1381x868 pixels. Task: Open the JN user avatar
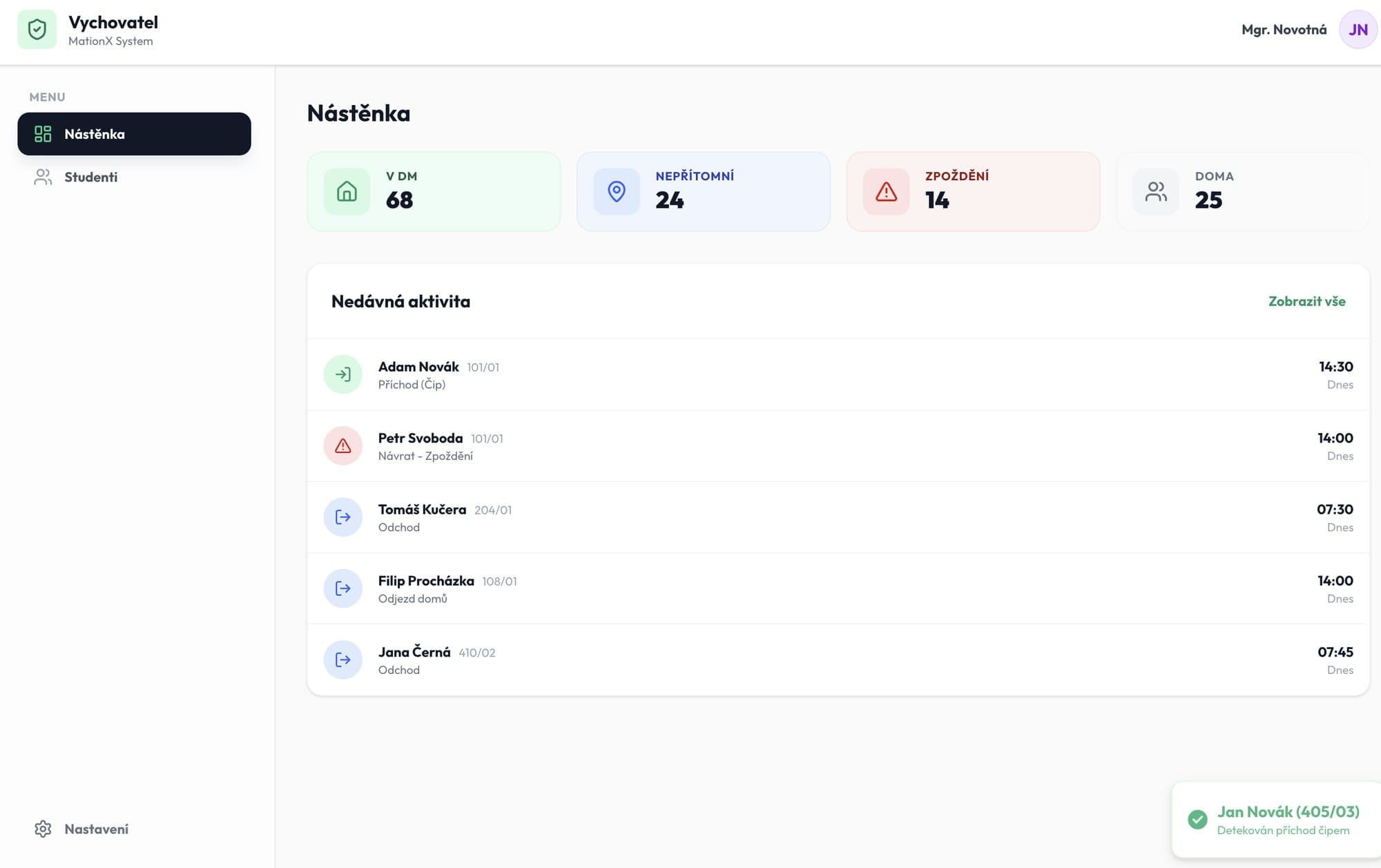click(x=1358, y=30)
